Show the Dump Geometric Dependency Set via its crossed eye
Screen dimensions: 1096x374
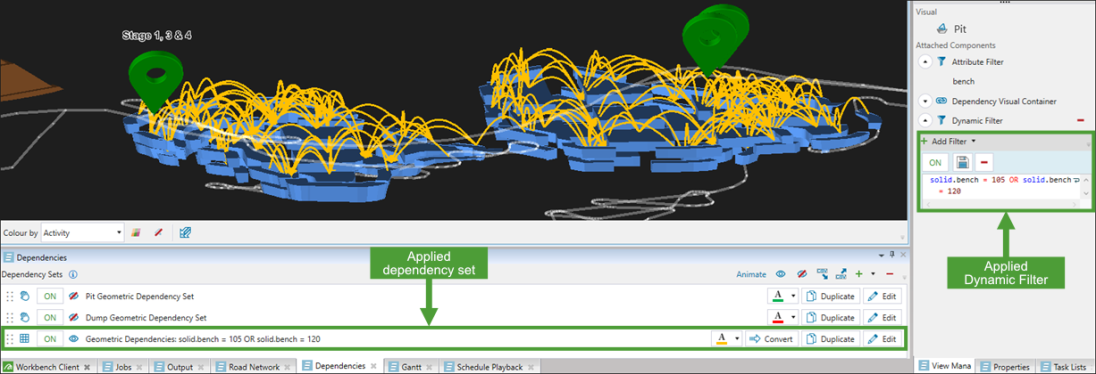(73, 317)
